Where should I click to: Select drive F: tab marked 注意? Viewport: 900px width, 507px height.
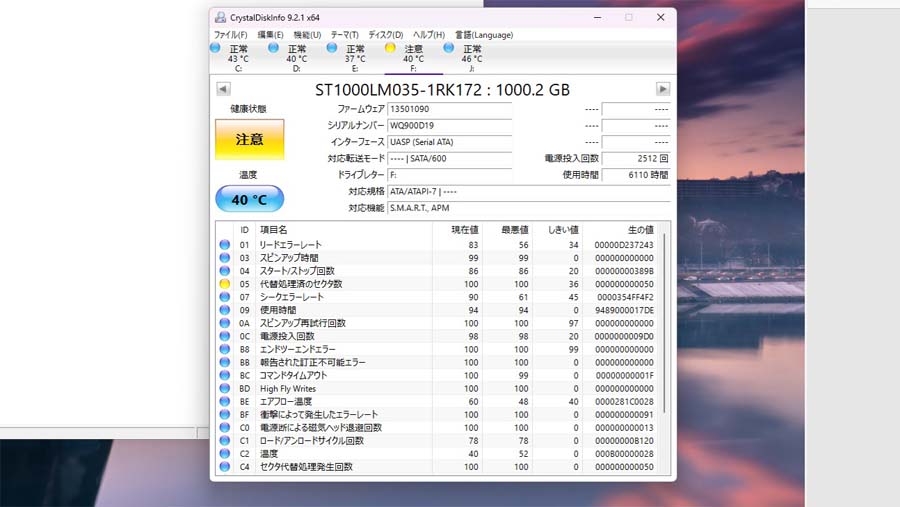click(x=413, y=58)
